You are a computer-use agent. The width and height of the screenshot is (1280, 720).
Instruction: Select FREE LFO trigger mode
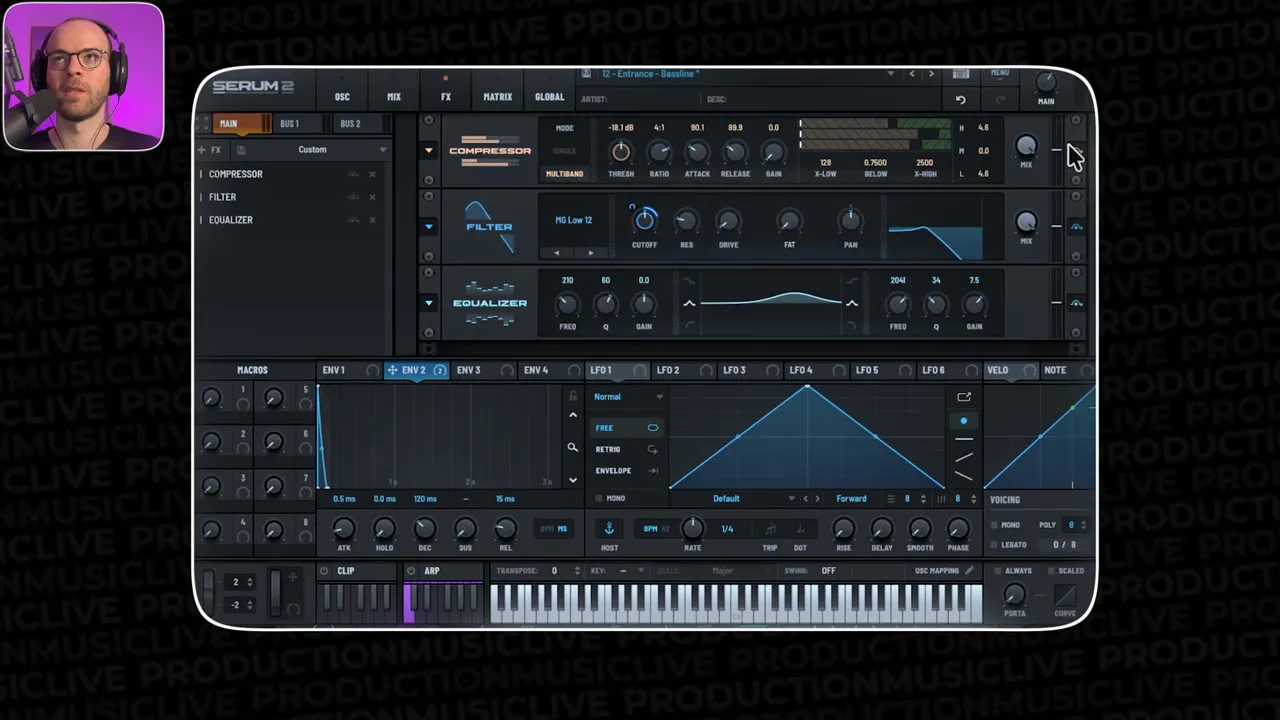point(626,428)
